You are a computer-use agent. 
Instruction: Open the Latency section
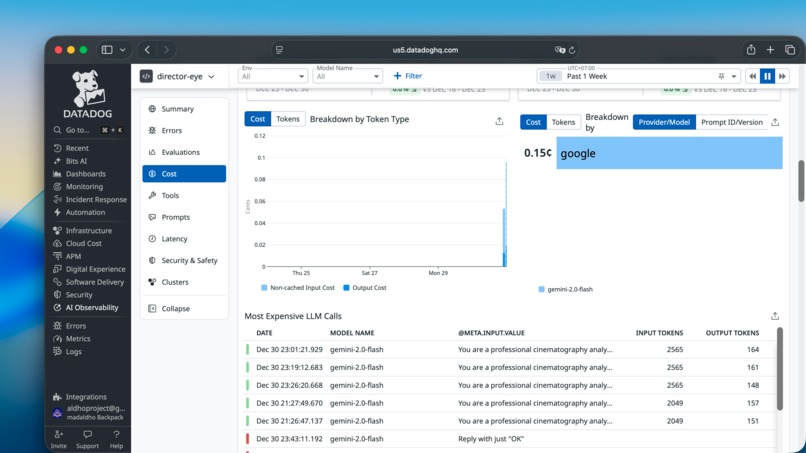point(184,239)
